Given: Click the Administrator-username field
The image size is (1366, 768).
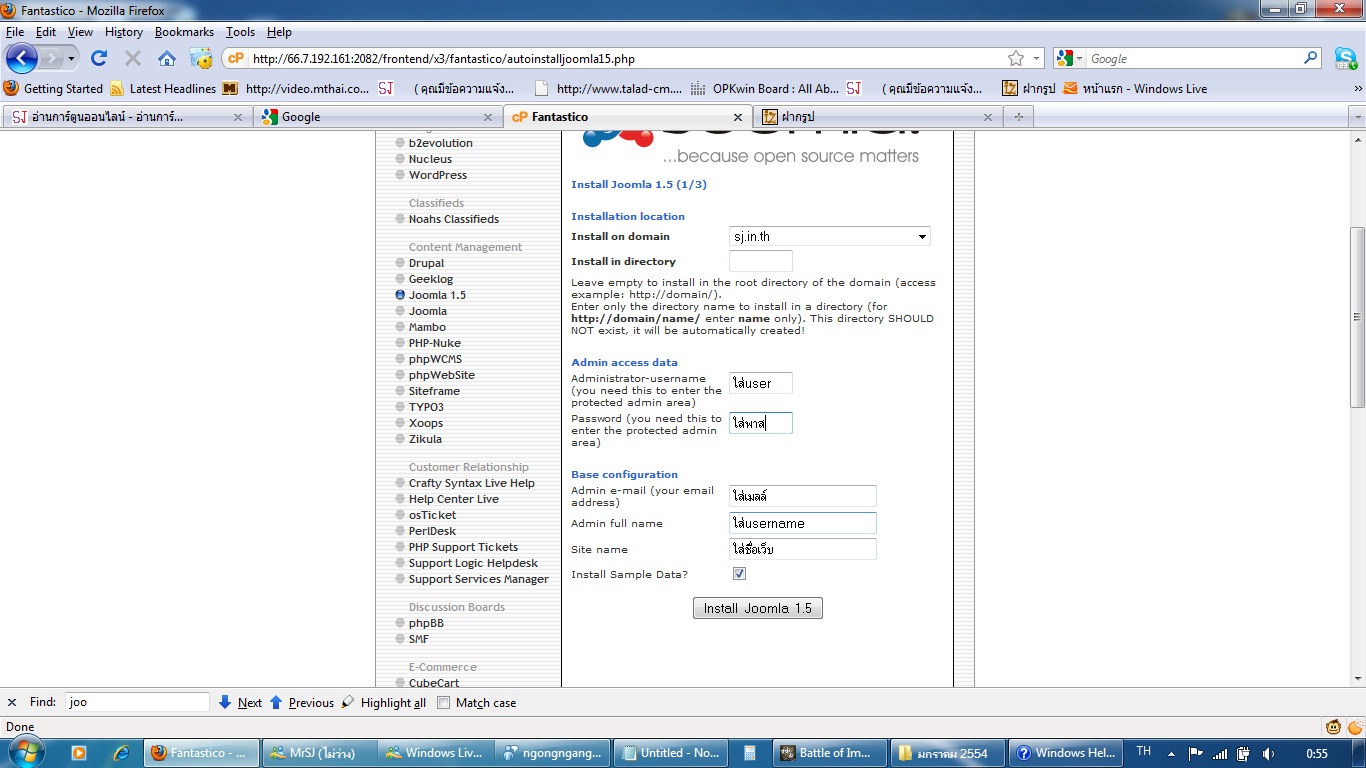Looking at the screenshot, I should click(x=761, y=383).
